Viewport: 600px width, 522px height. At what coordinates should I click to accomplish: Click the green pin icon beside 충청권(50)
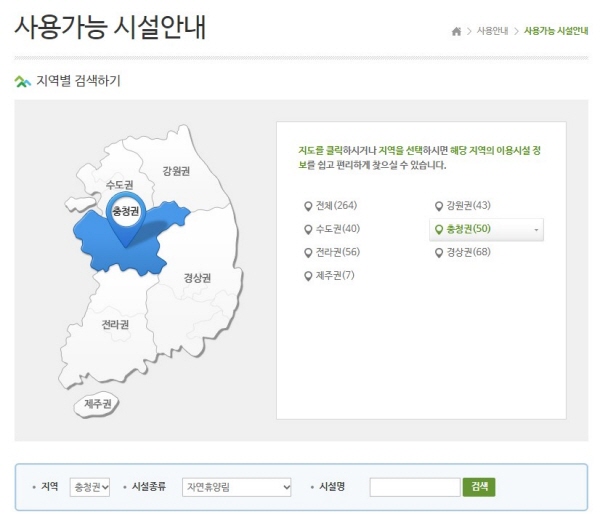(439, 230)
